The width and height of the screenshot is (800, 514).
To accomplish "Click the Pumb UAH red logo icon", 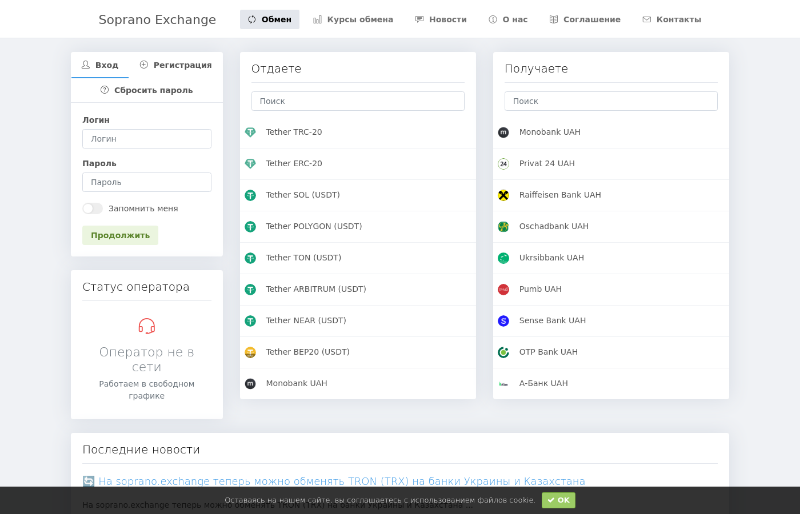I will [x=503, y=289].
